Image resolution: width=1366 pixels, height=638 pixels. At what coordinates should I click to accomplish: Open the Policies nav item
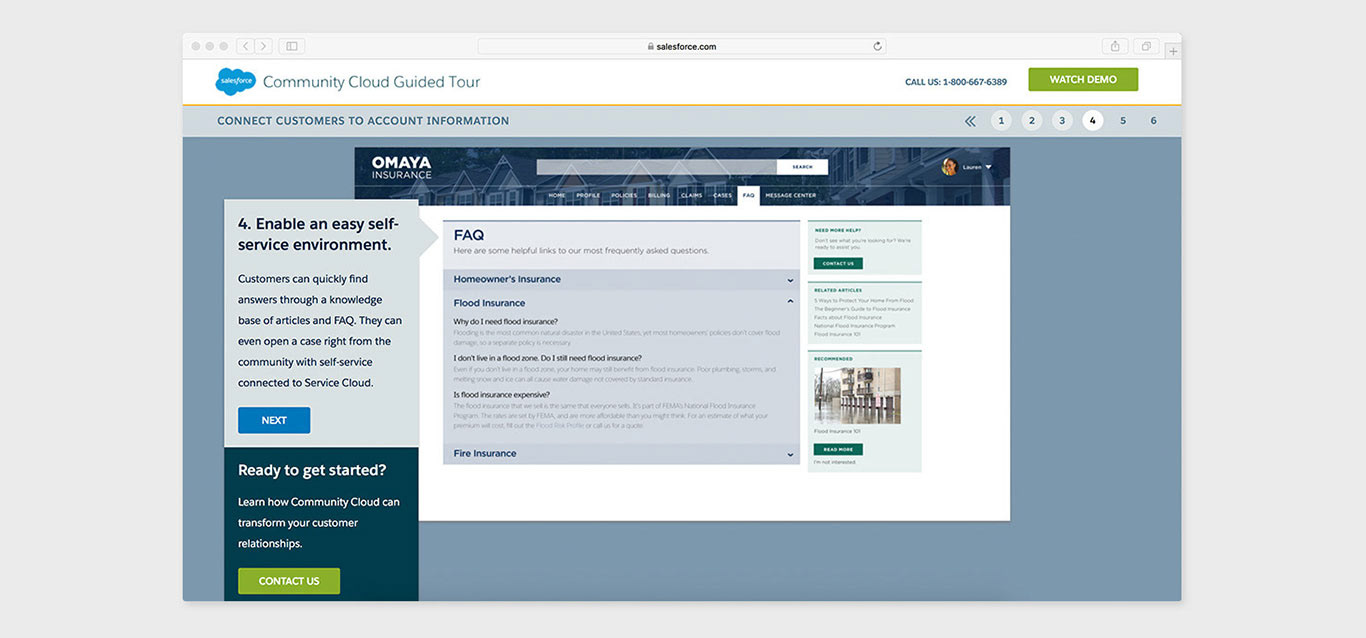click(x=624, y=196)
